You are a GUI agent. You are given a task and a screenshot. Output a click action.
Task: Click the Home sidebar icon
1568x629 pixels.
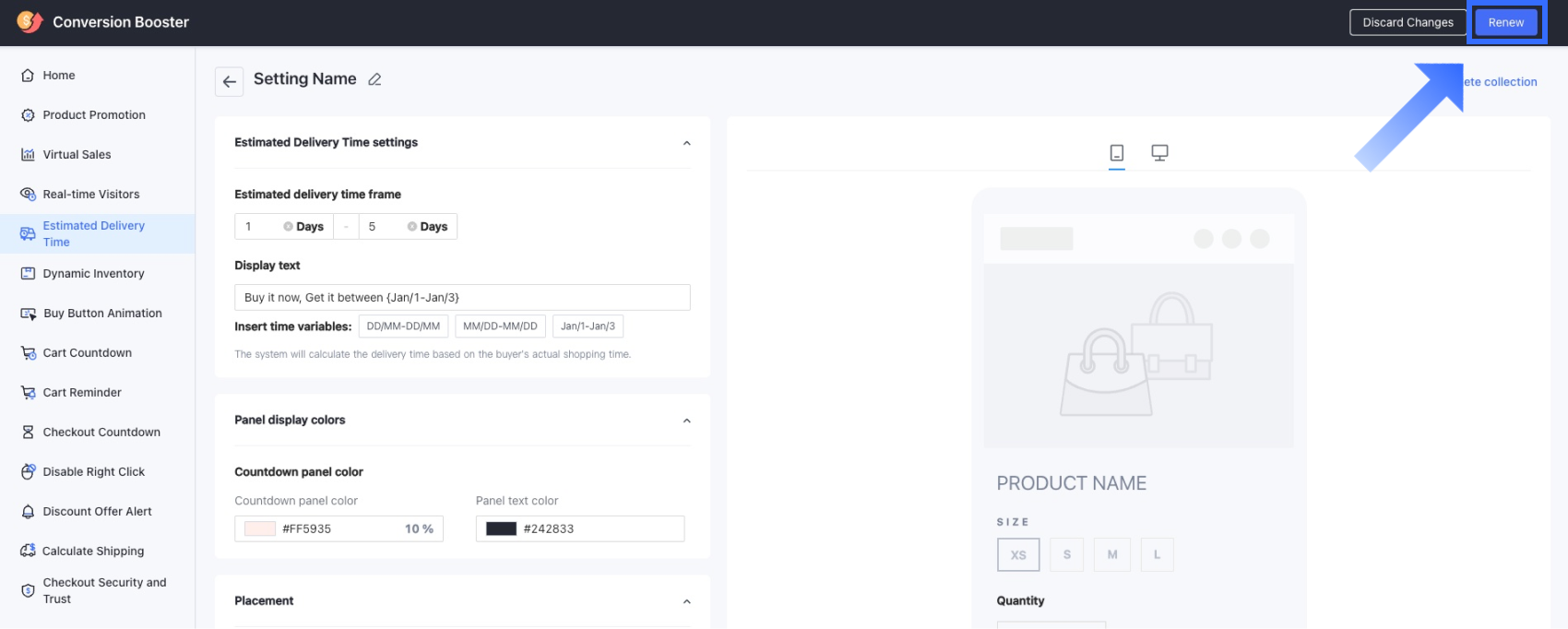pyautogui.click(x=28, y=76)
